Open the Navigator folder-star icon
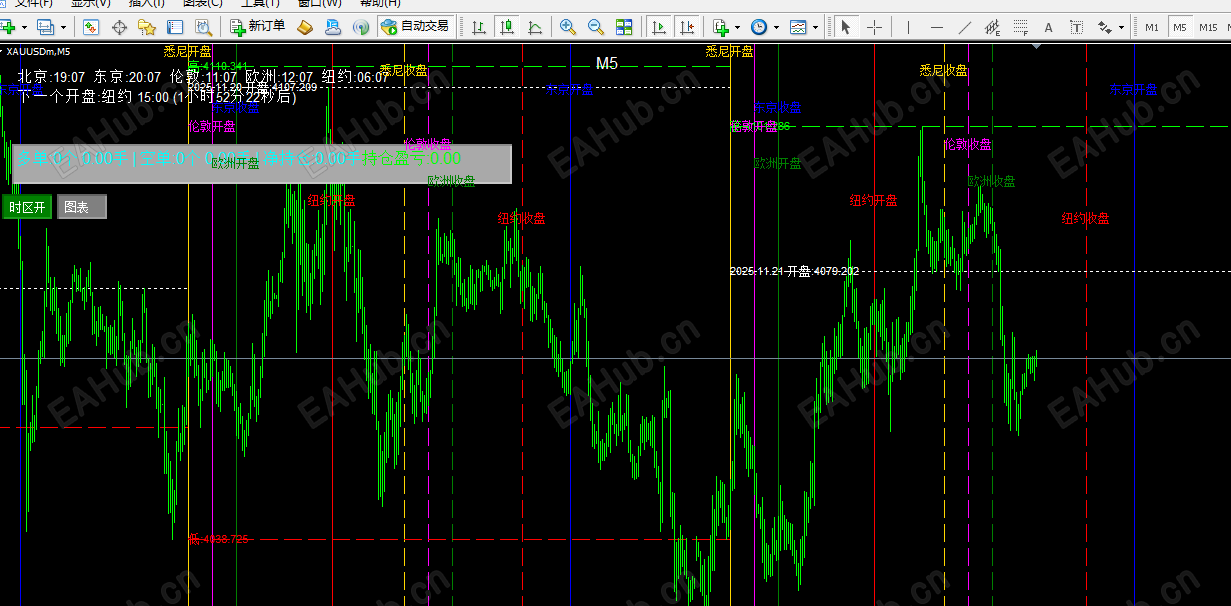Image resolution: width=1231 pixels, height=606 pixels. [x=147, y=27]
